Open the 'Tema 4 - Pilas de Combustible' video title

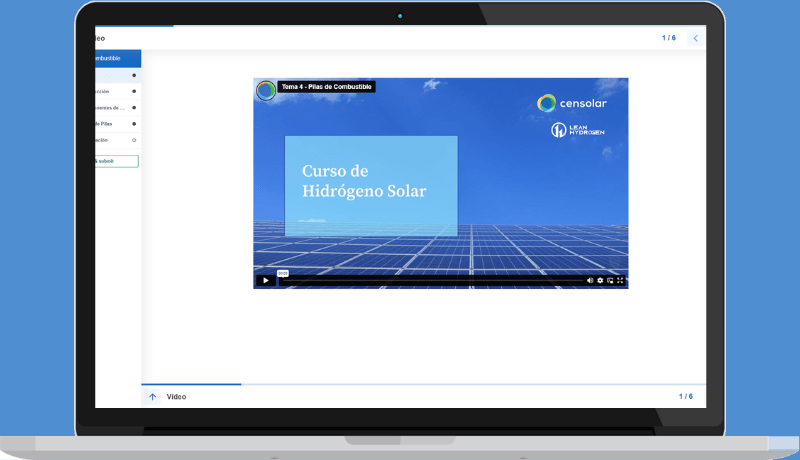tap(327, 87)
